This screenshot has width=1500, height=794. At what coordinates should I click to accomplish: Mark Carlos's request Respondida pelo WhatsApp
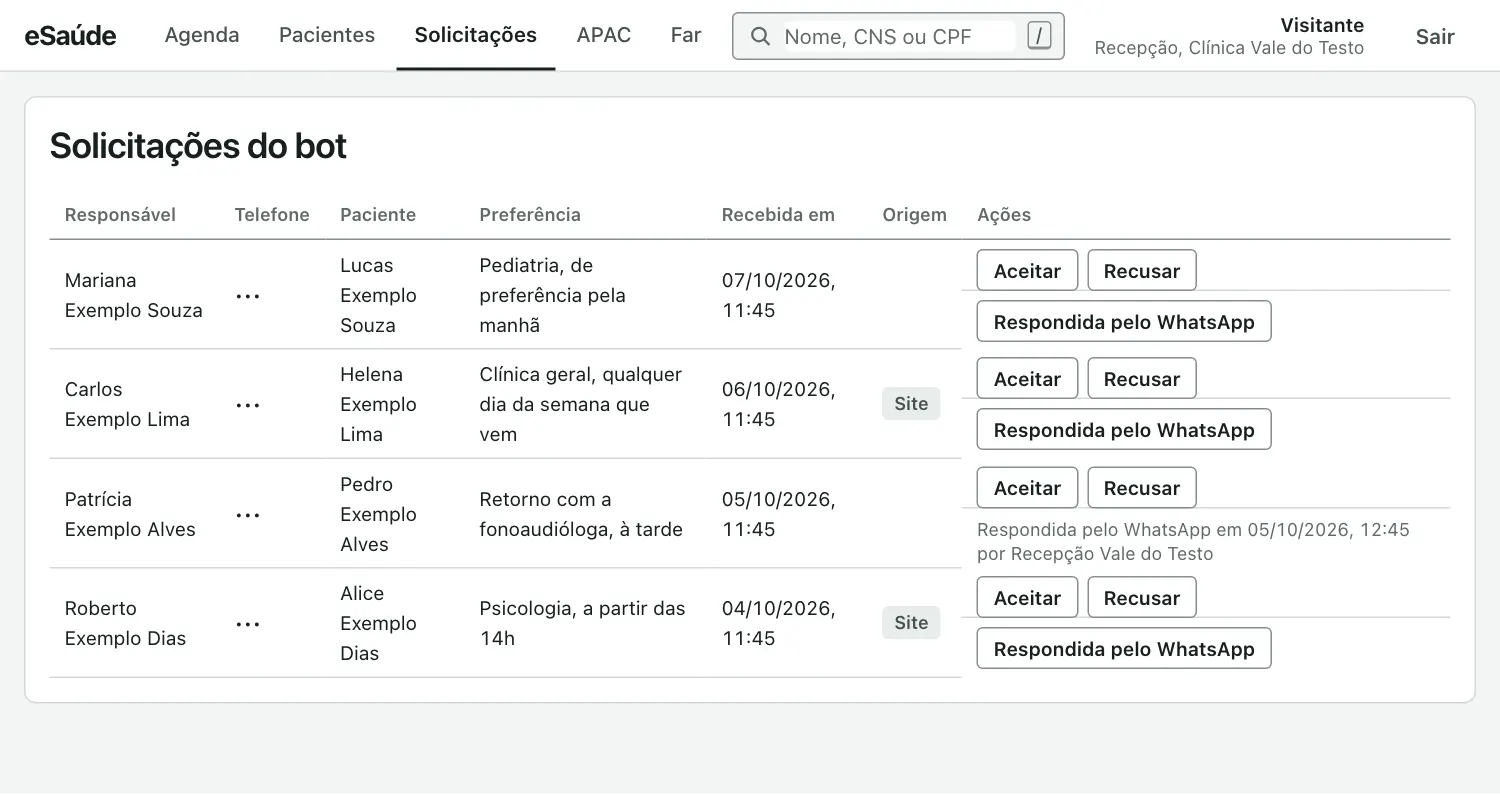[1124, 430]
